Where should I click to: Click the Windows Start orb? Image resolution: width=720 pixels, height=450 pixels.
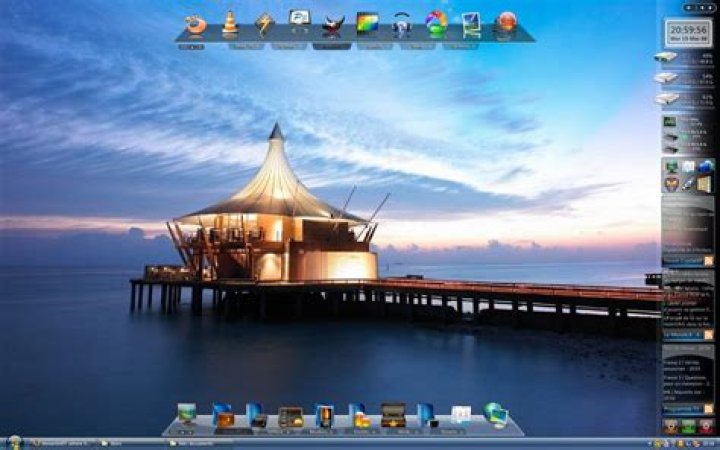point(15,443)
